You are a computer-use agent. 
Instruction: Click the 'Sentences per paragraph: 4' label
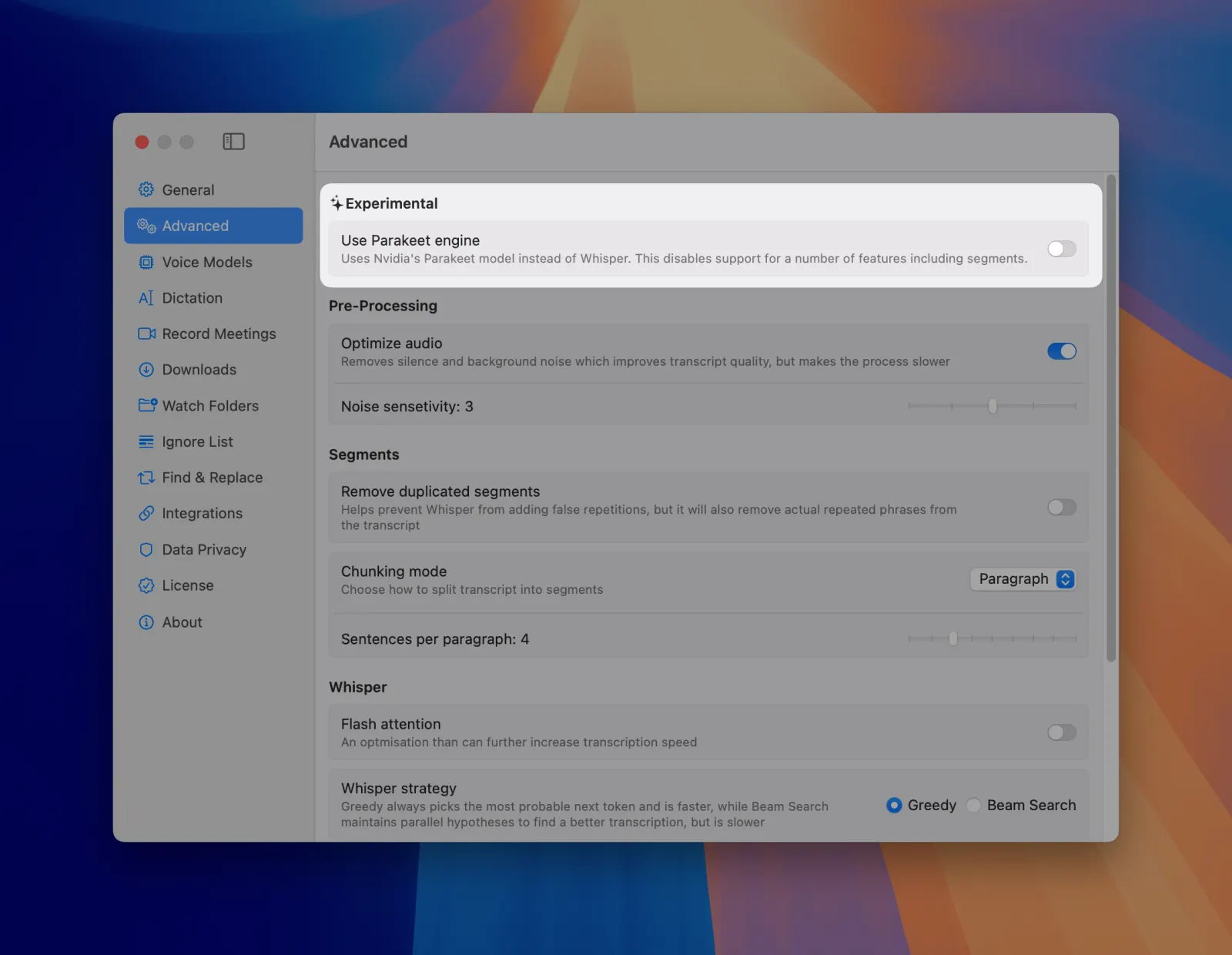point(435,639)
